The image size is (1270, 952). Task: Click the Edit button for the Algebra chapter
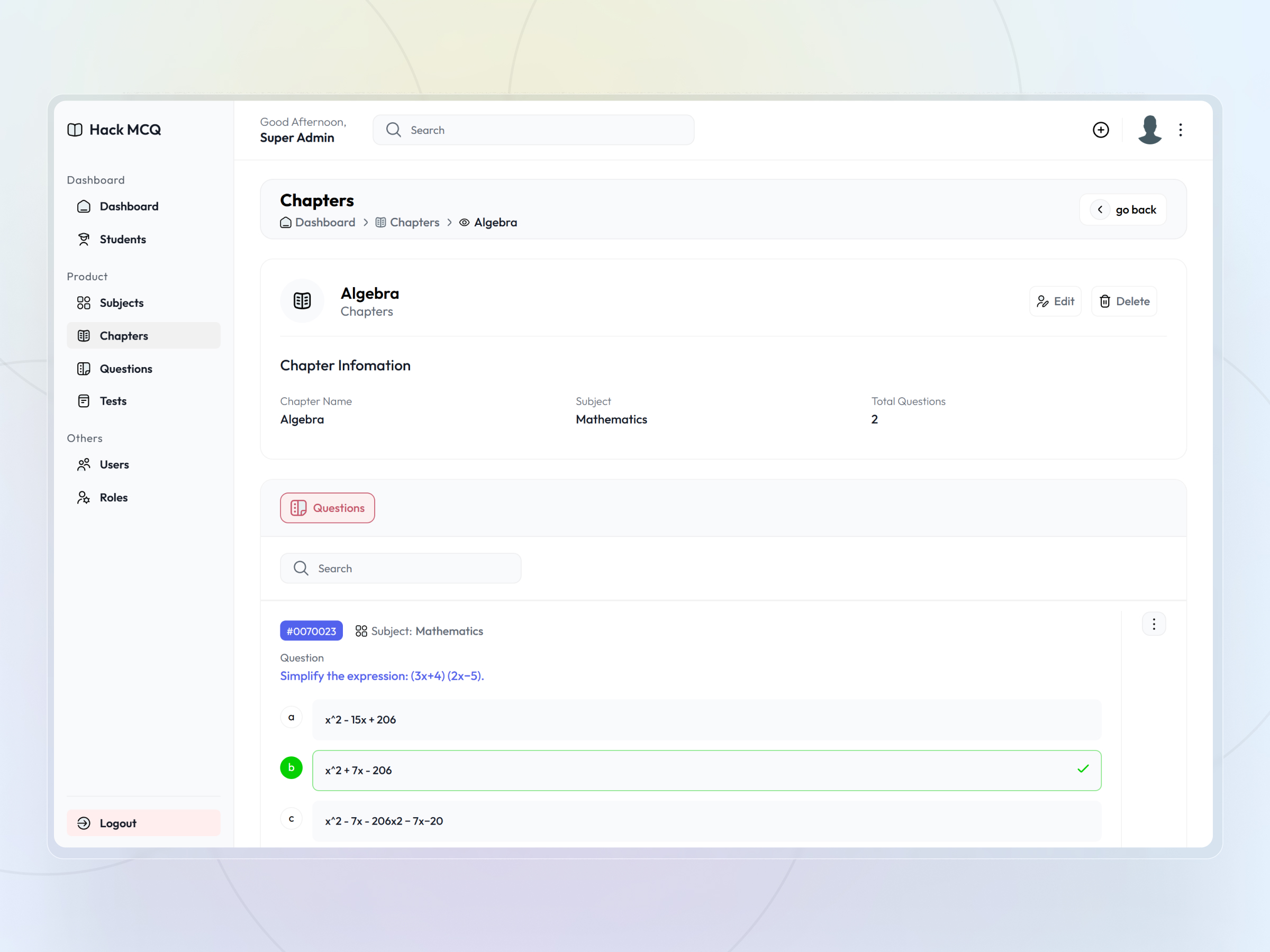pyautogui.click(x=1055, y=301)
